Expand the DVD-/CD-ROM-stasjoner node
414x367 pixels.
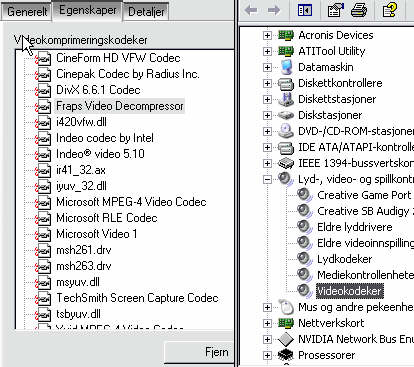pyautogui.click(x=267, y=131)
